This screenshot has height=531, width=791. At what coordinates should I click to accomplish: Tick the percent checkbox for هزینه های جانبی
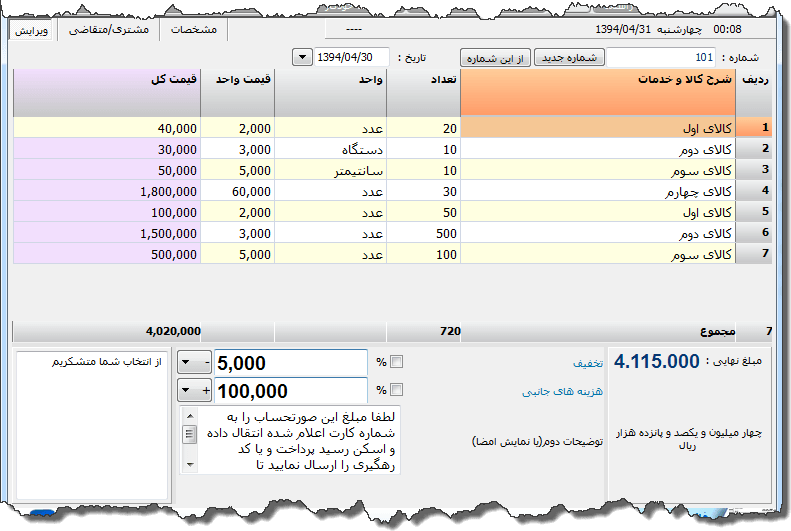coord(396,391)
